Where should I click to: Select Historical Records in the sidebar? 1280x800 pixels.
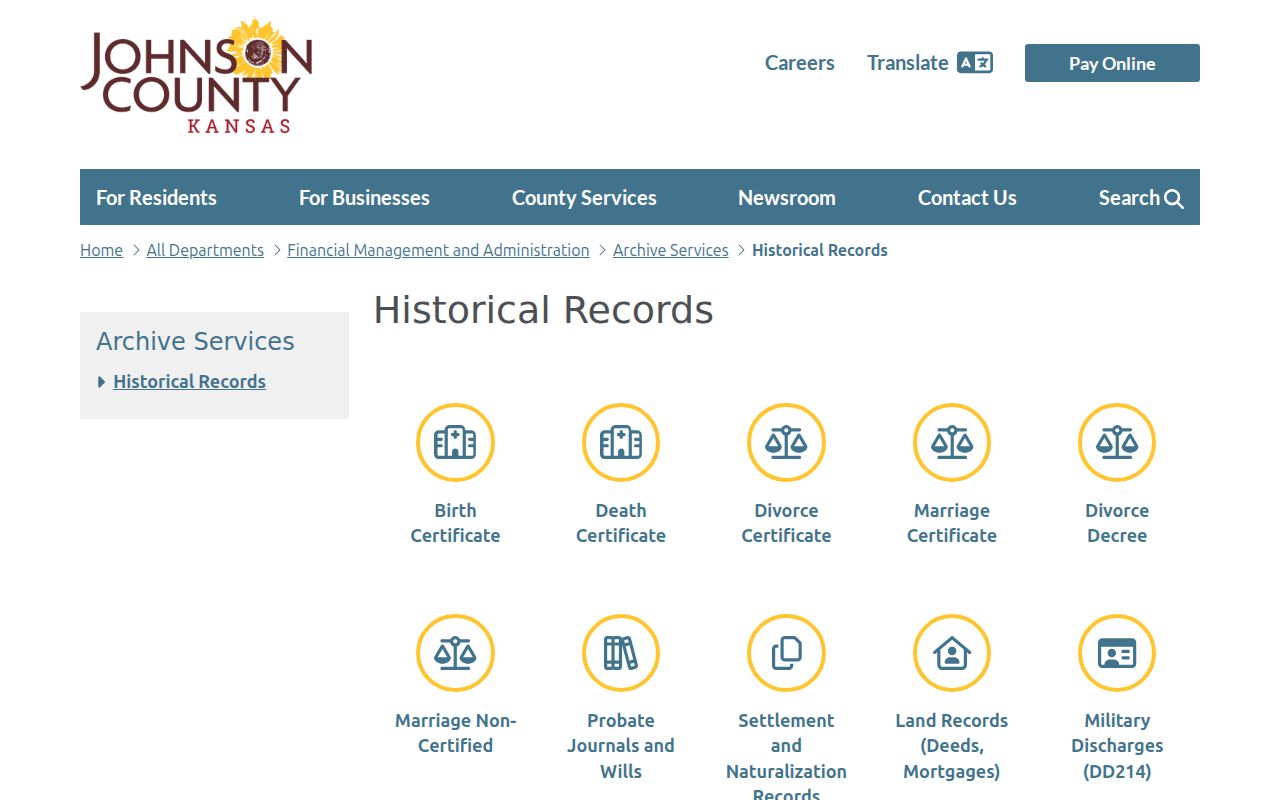click(190, 381)
